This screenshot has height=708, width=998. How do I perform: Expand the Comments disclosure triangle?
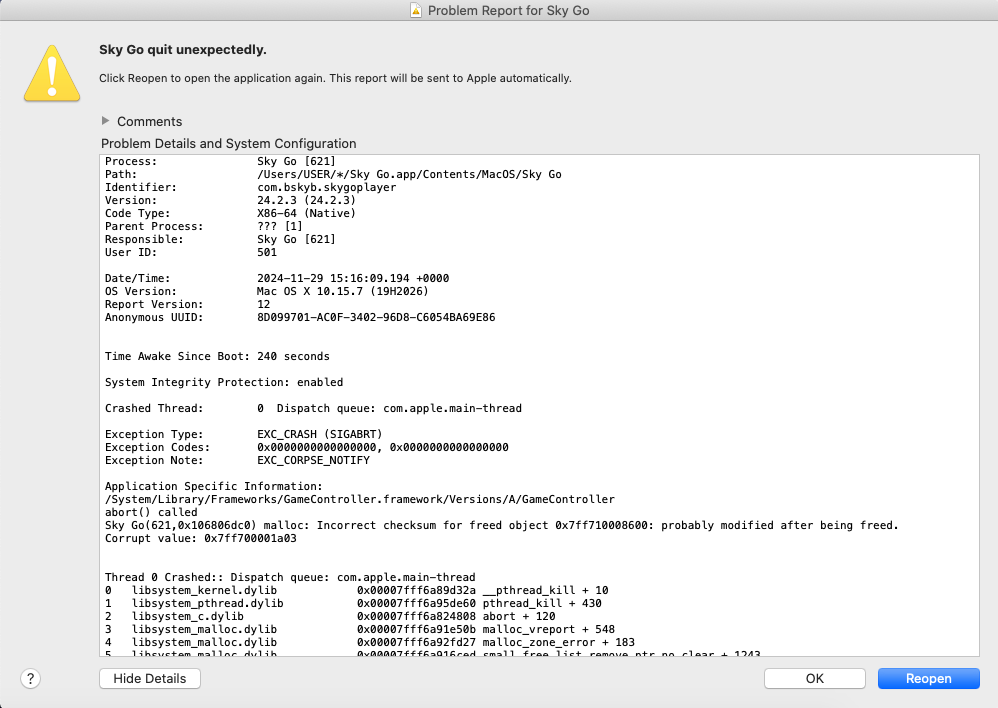106,120
